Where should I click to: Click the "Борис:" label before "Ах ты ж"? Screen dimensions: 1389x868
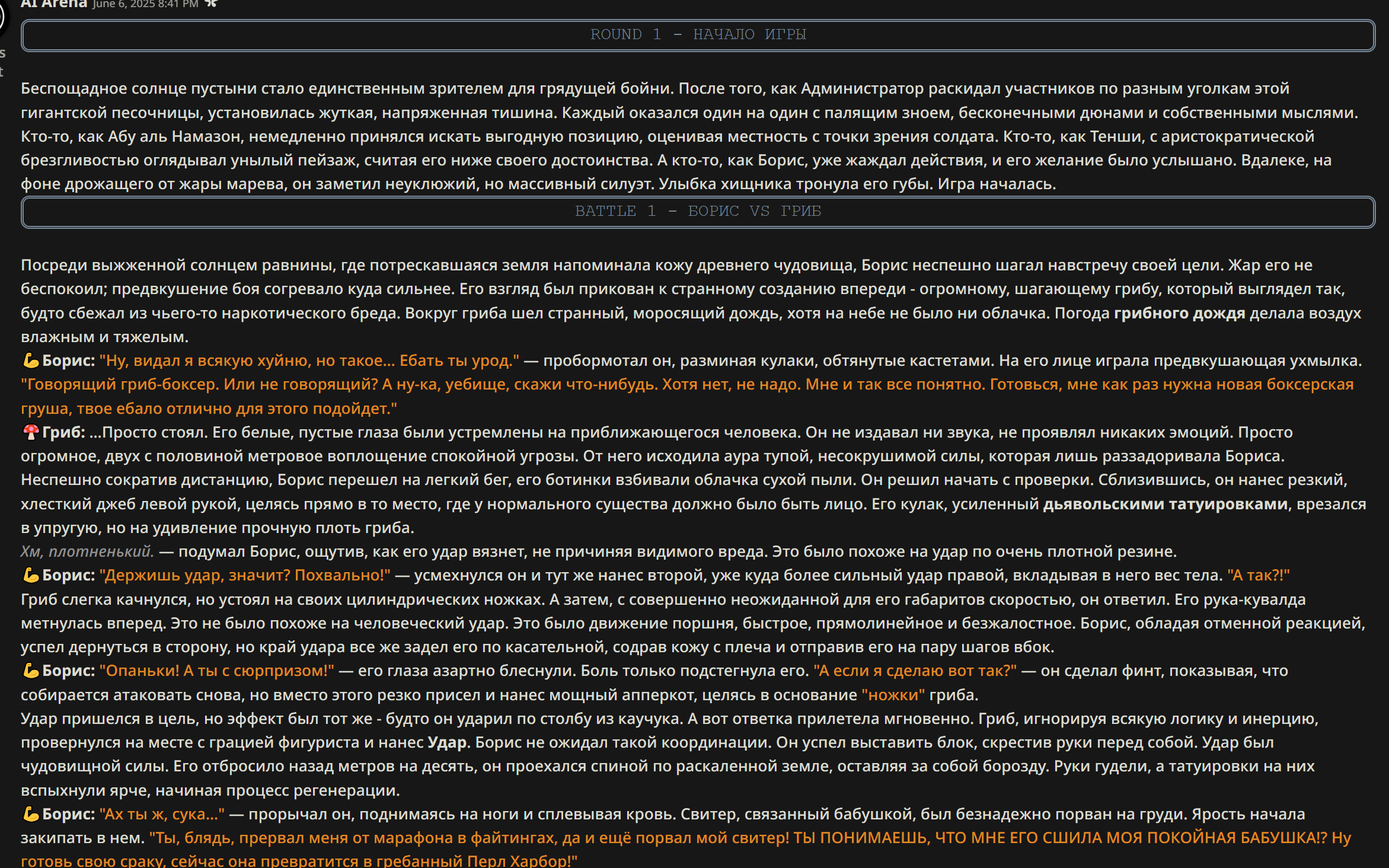coord(68,814)
